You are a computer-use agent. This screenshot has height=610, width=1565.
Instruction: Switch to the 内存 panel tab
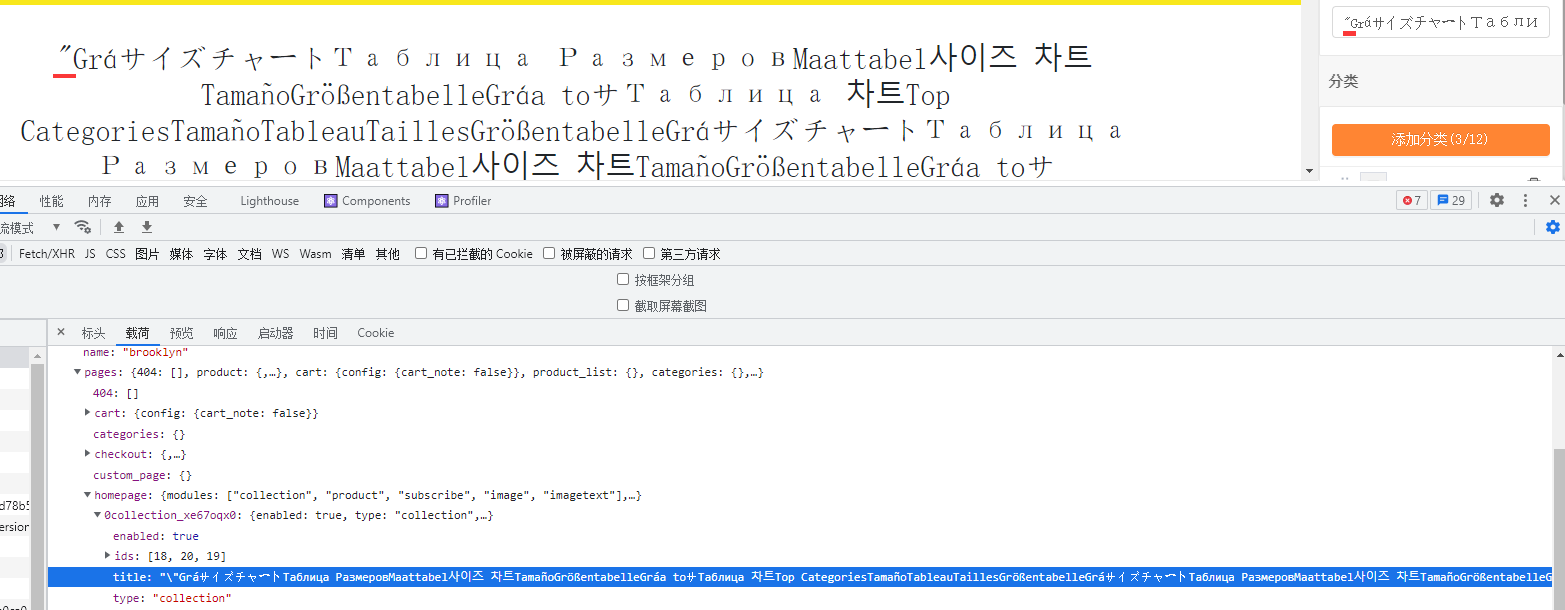(99, 201)
